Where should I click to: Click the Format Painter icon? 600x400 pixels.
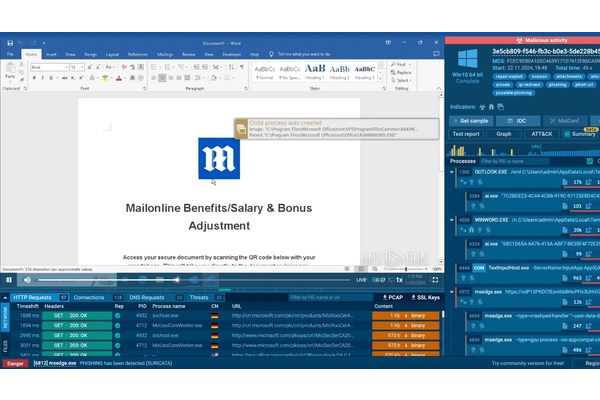[x=21, y=79]
